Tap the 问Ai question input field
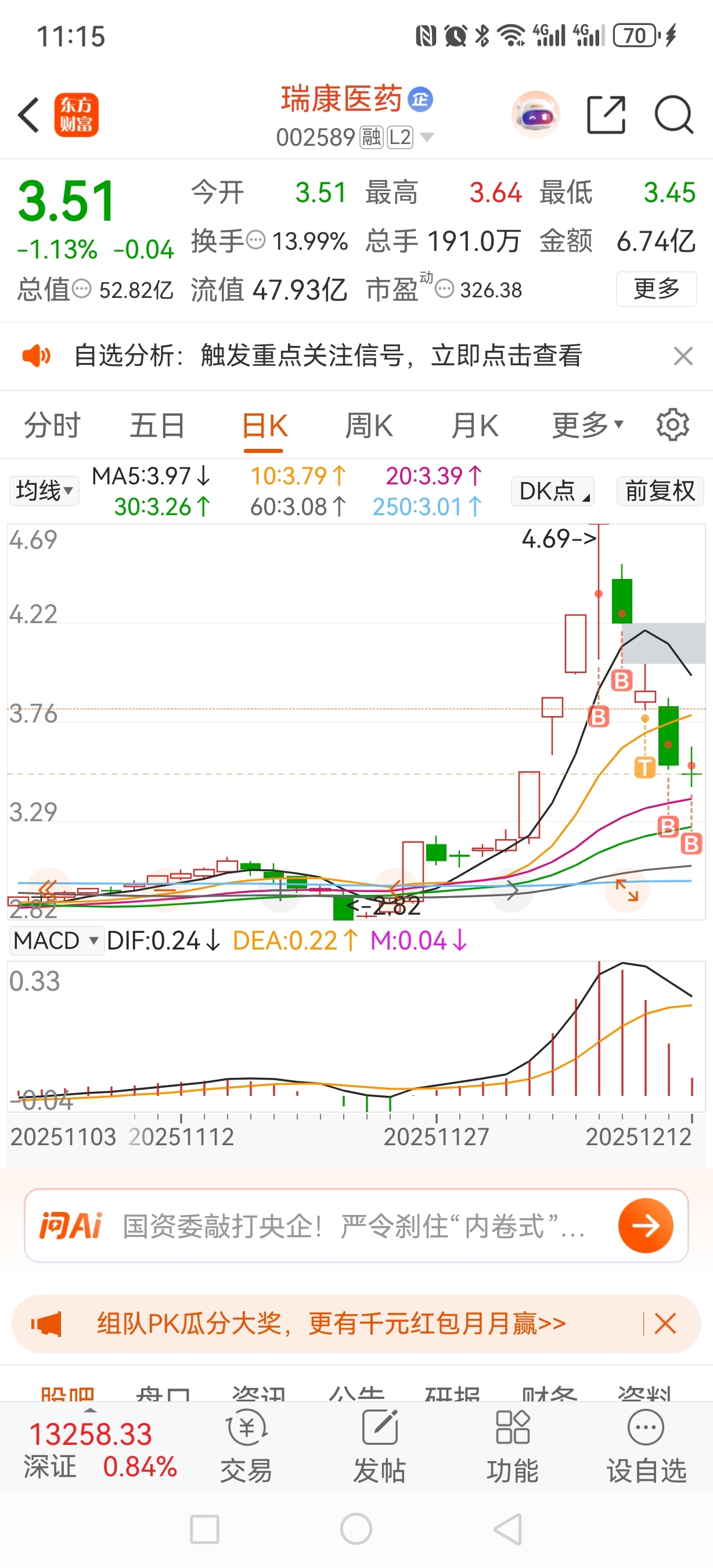The height and width of the screenshot is (1568, 713). point(356,1225)
